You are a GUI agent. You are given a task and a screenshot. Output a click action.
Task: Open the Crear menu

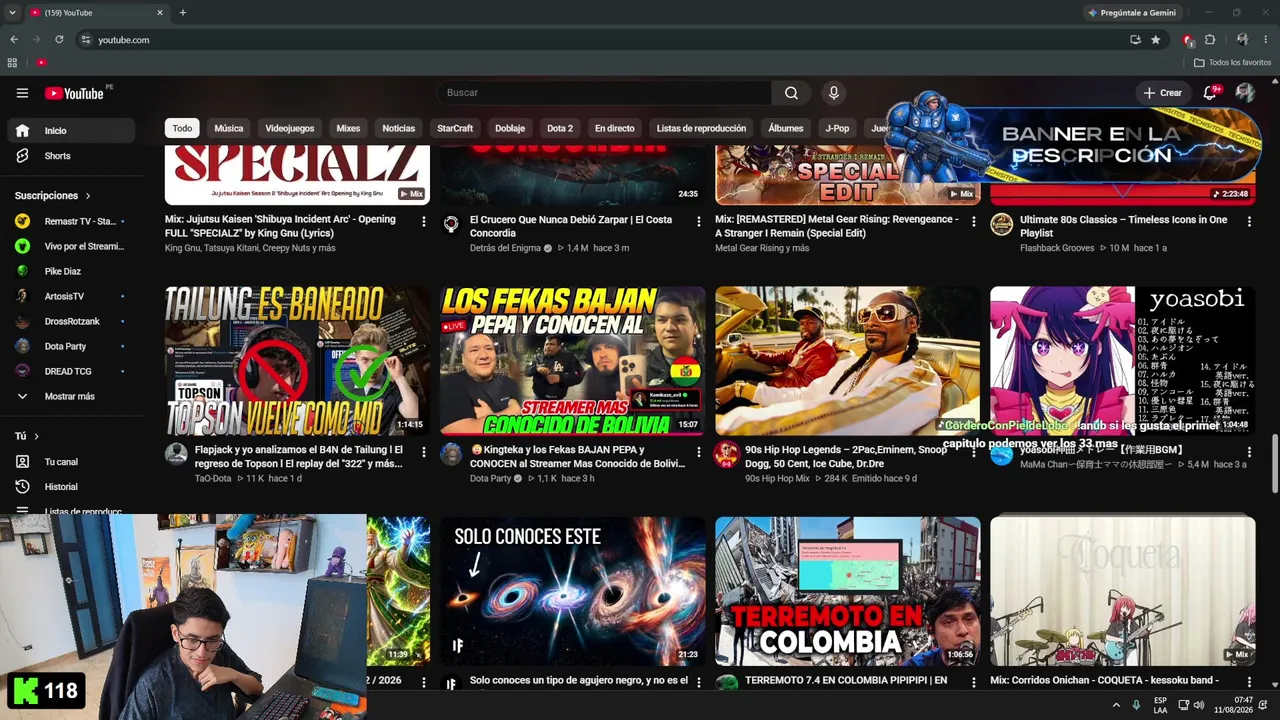tap(1163, 93)
